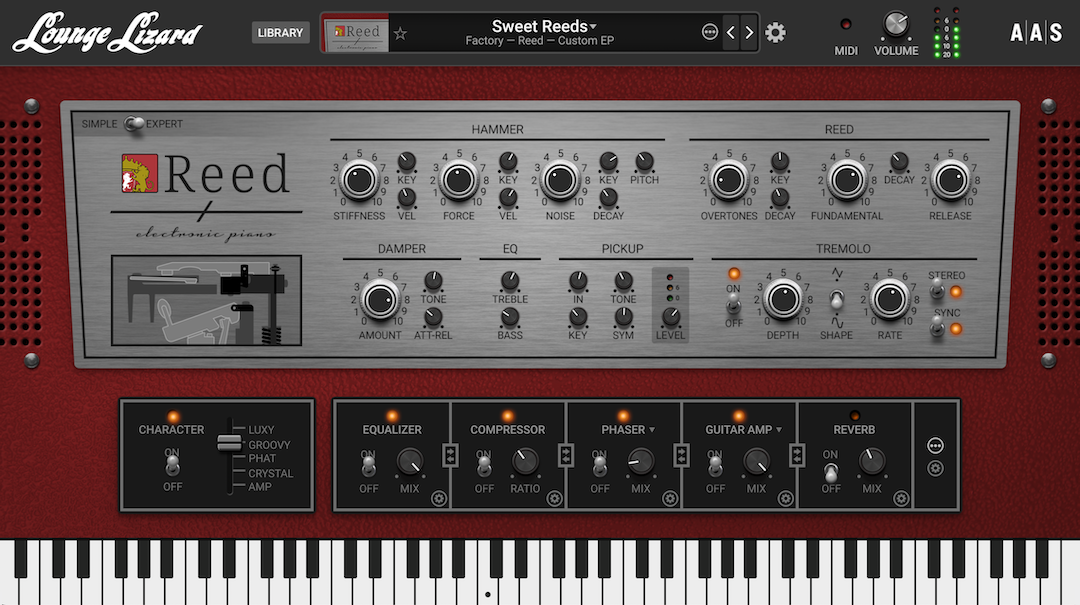Click the EQ Bass knob
The width and height of the screenshot is (1080, 605).
pyautogui.click(x=510, y=317)
